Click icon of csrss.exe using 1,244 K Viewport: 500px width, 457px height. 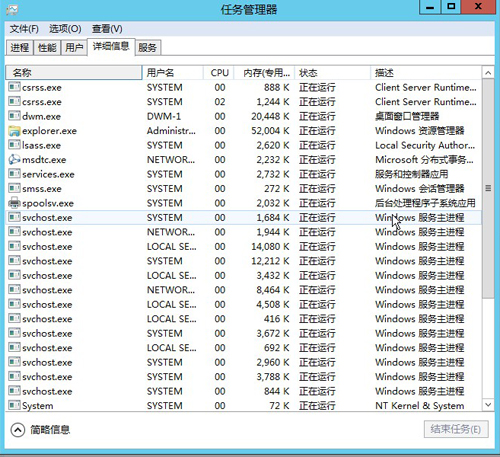(x=14, y=101)
